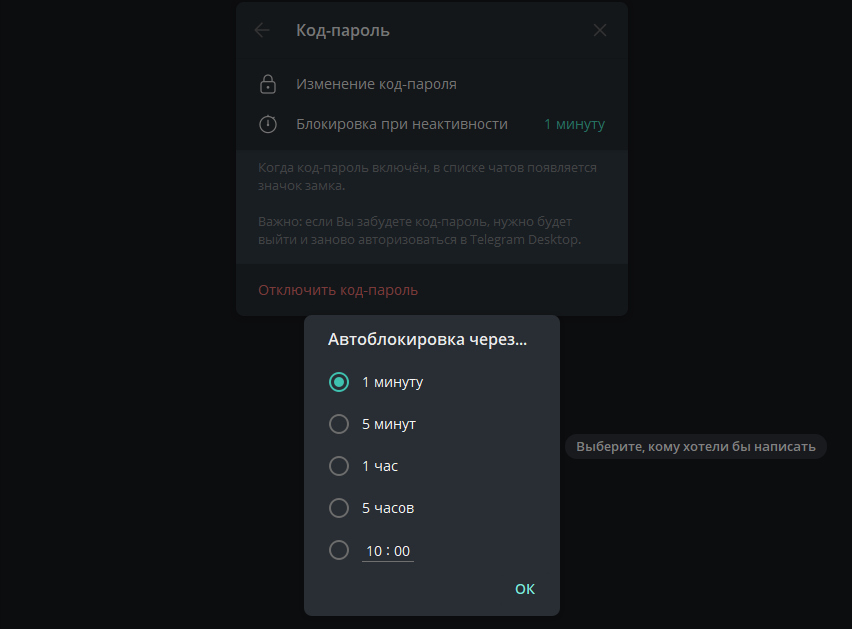Open Блокировка при неактивности setting
Screen dimensions: 852x629
(x=402, y=125)
